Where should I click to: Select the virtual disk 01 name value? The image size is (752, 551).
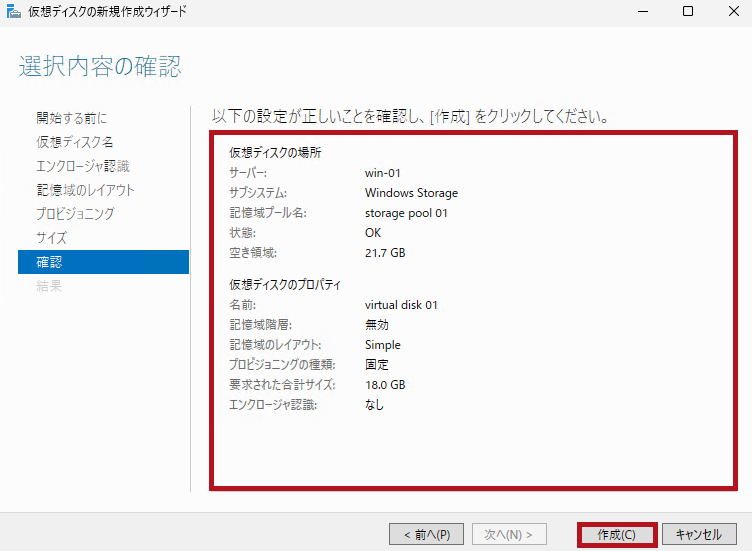[401, 305]
